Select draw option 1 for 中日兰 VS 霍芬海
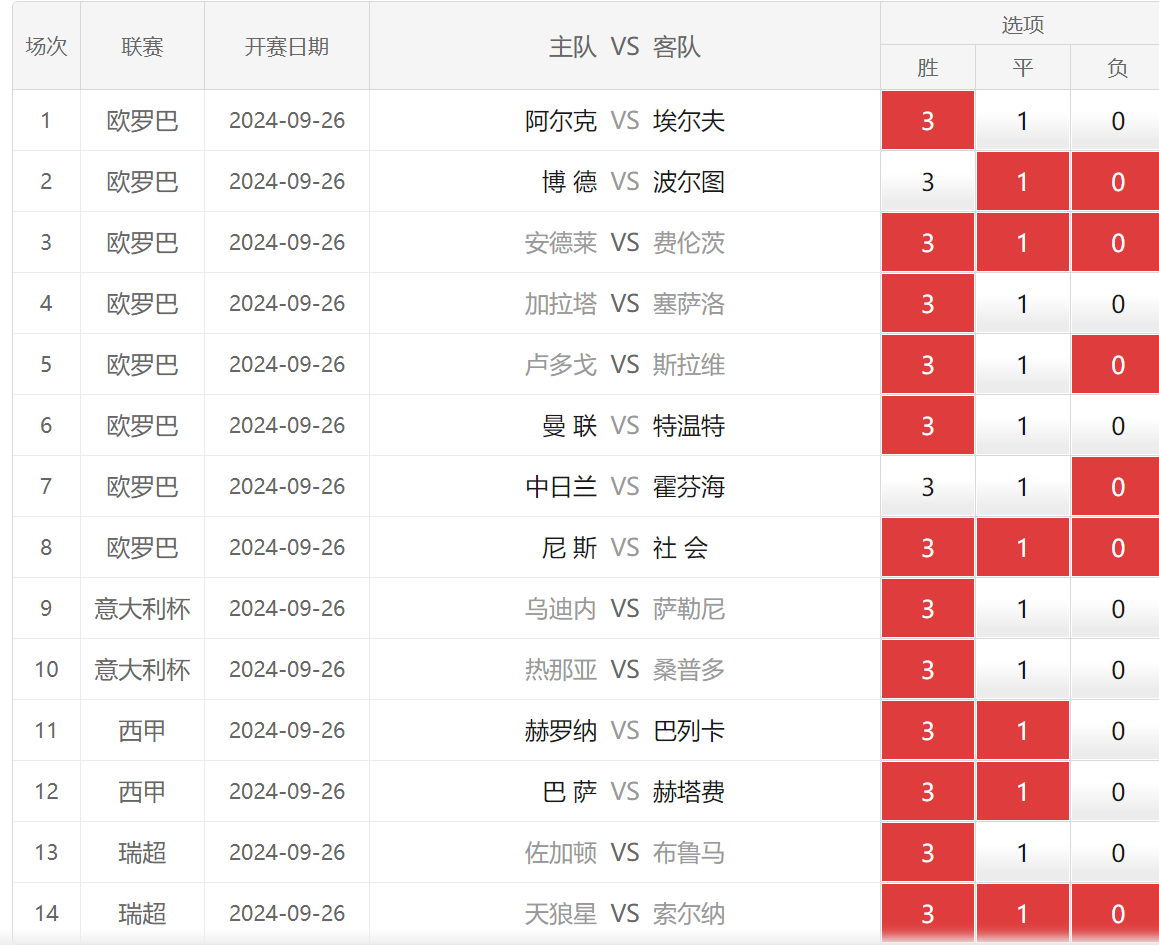Screen dimensions: 1159x949 coord(1022,486)
